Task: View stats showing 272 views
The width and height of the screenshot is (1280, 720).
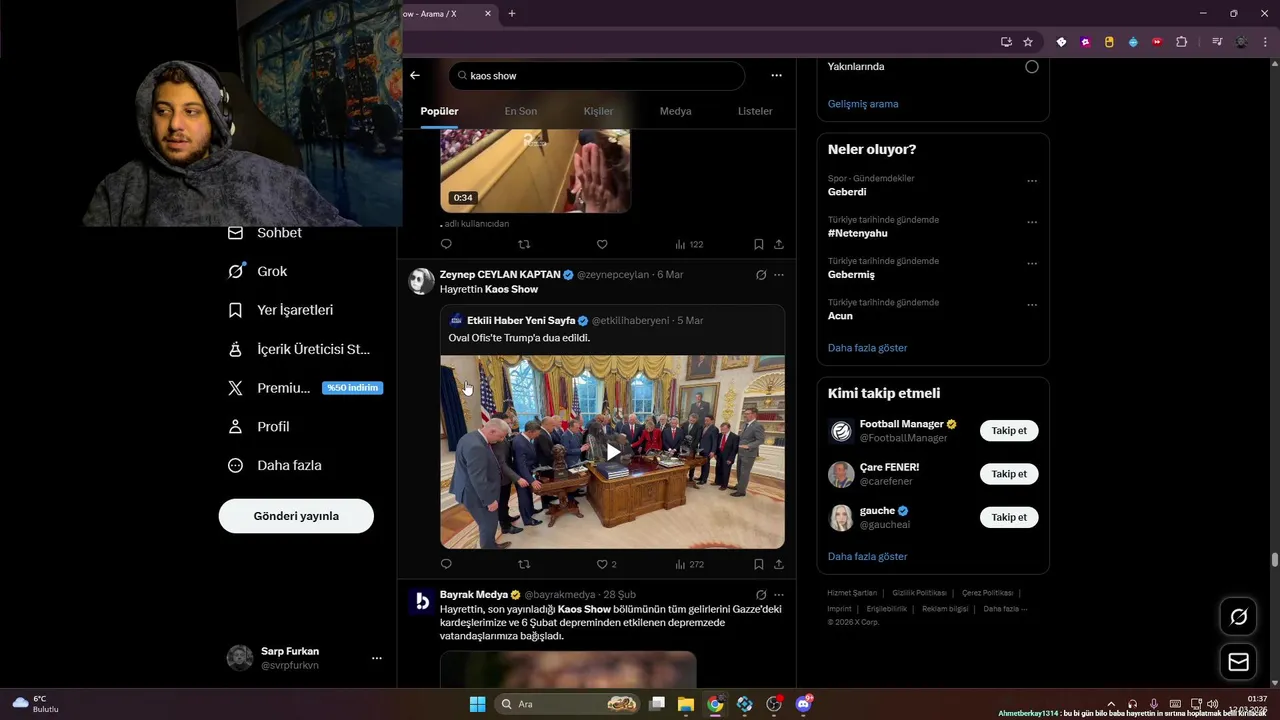Action: [689, 564]
